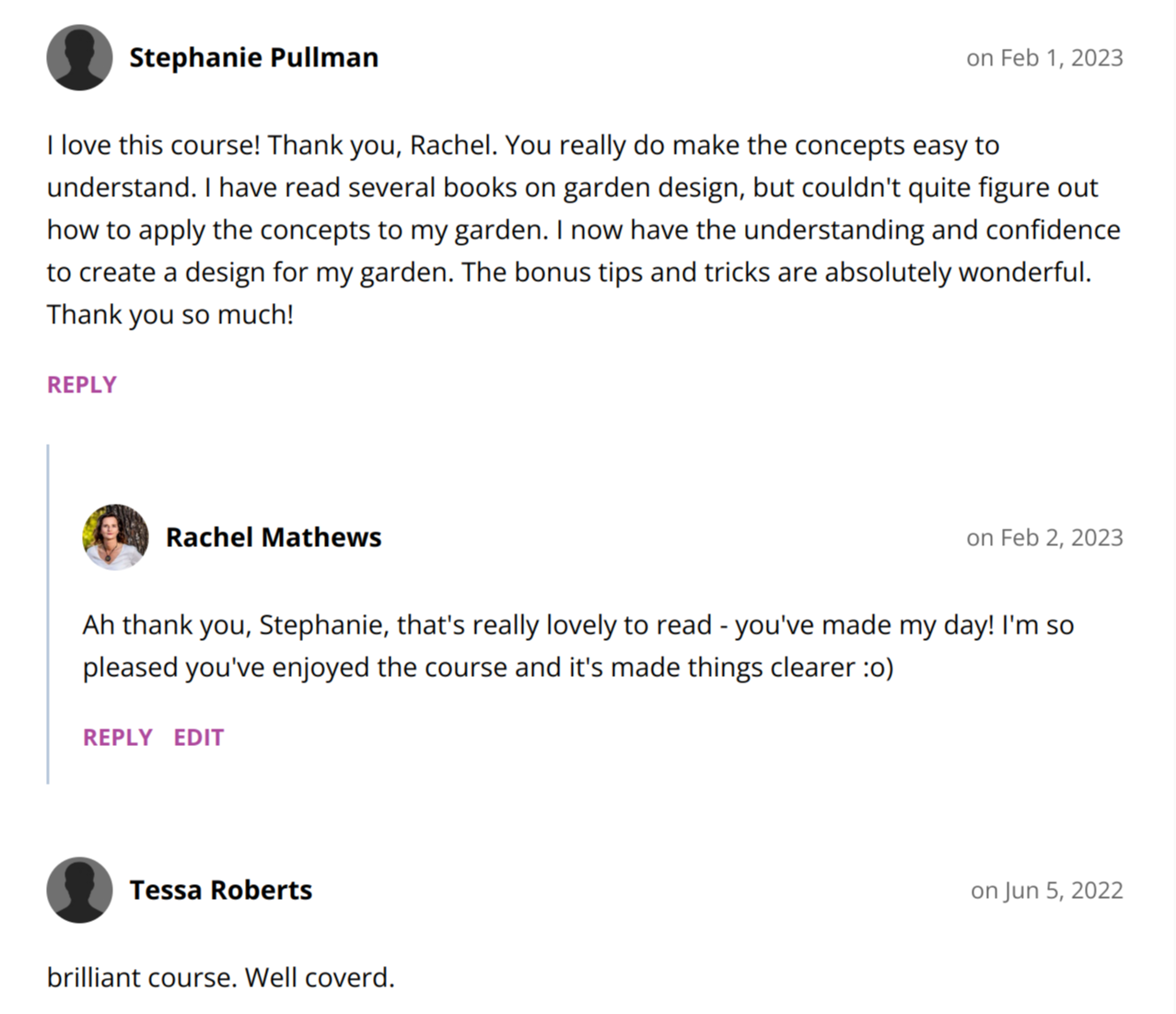
Task: Click the Jun 5, 2022 date stamp
Action: pyautogui.click(x=1046, y=890)
